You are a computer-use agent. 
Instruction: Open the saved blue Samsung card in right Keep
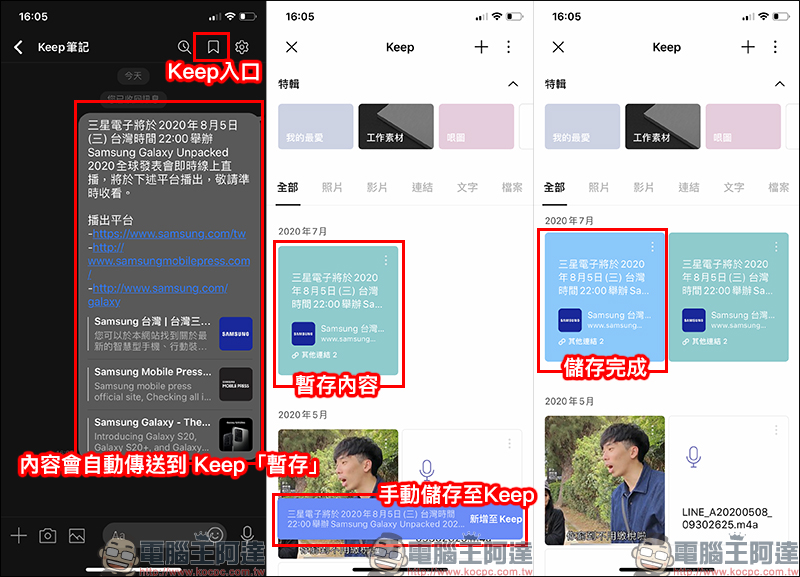(x=605, y=297)
